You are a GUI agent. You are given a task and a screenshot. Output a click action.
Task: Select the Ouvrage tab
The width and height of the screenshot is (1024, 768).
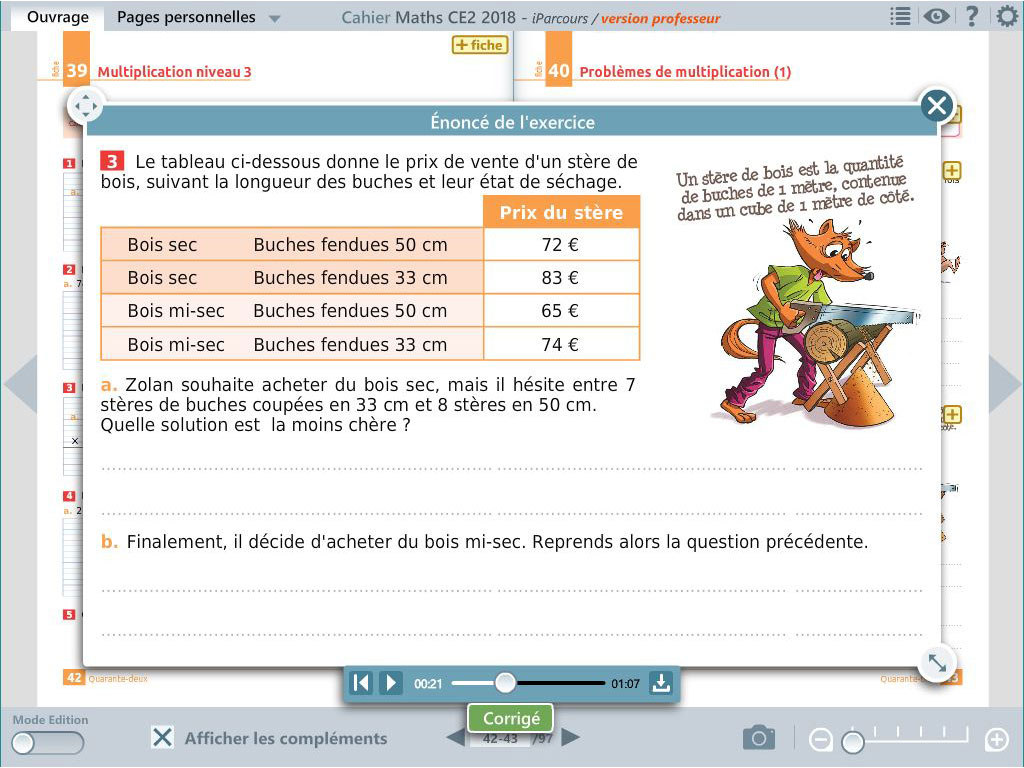(x=58, y=17)
